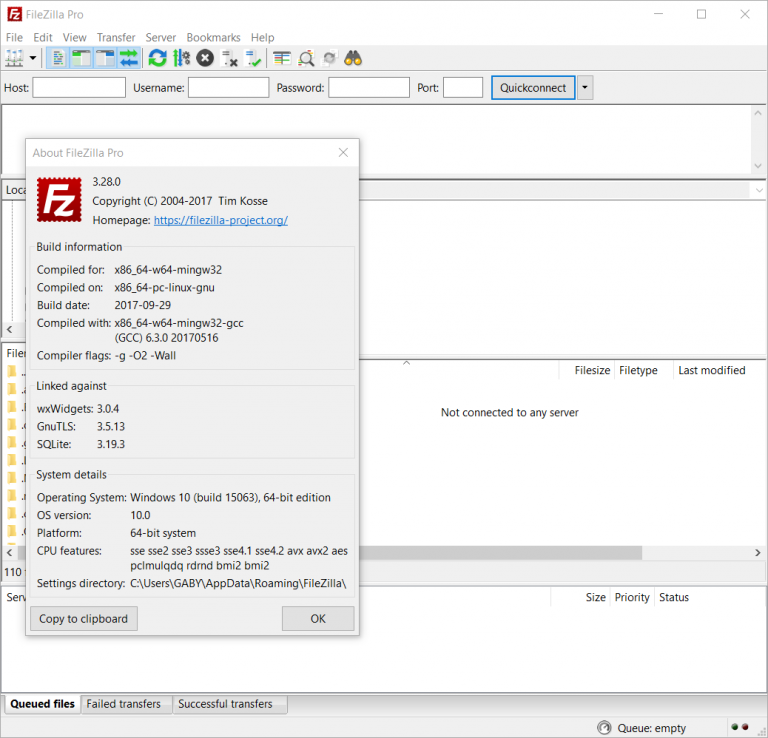Switch to the Failed transfers tab

click(123, 704)
